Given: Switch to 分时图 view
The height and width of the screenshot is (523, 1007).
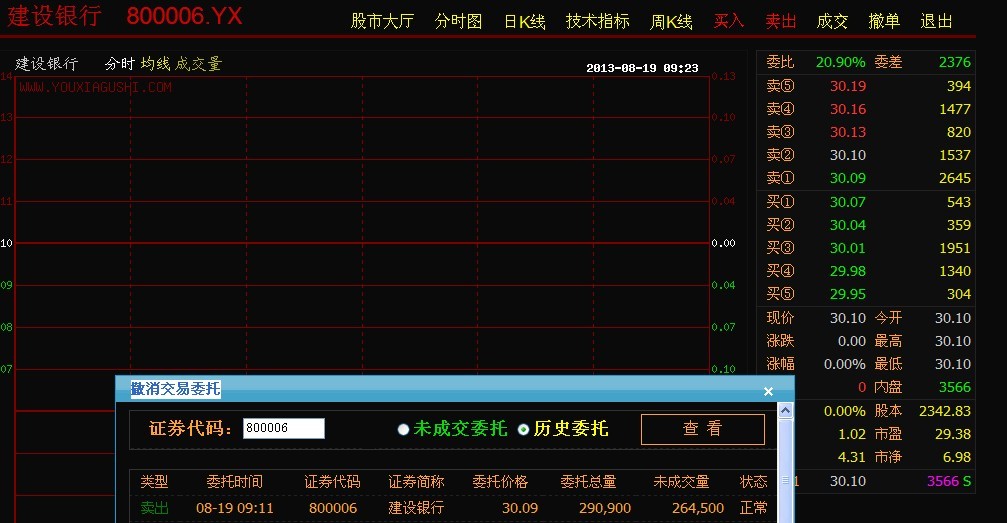Looking at the screenshot, I should click(x=458, y=21).
